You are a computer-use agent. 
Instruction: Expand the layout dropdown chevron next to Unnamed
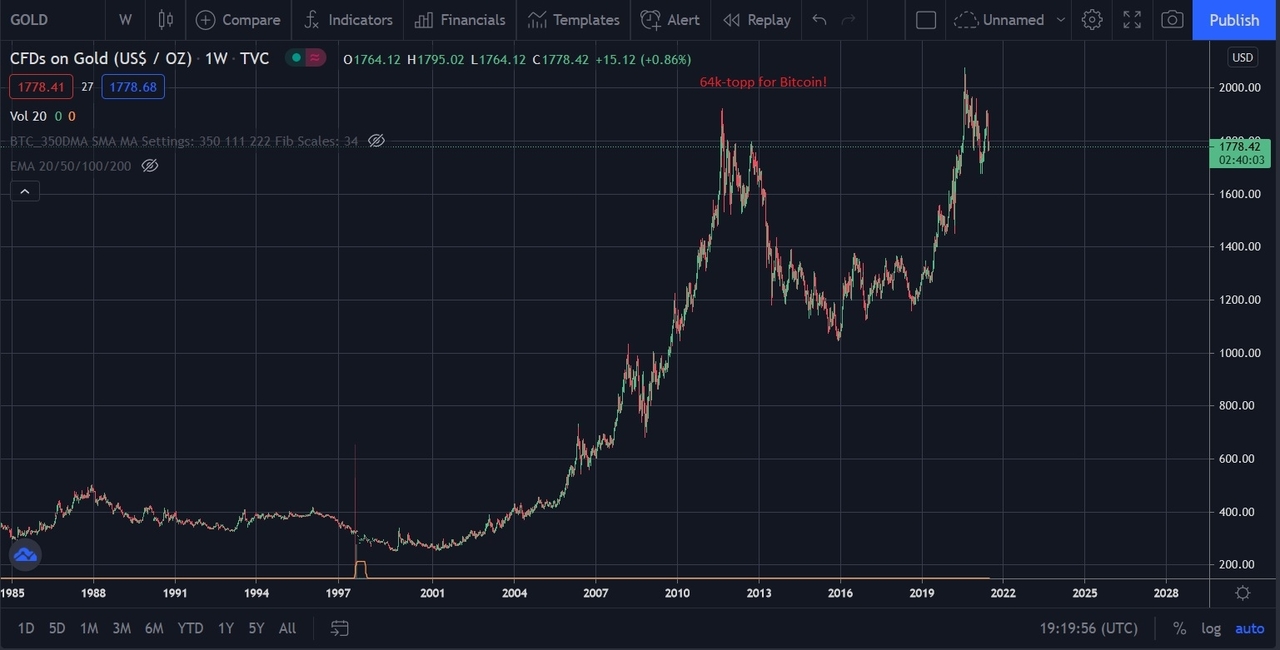pos(1061,20)
